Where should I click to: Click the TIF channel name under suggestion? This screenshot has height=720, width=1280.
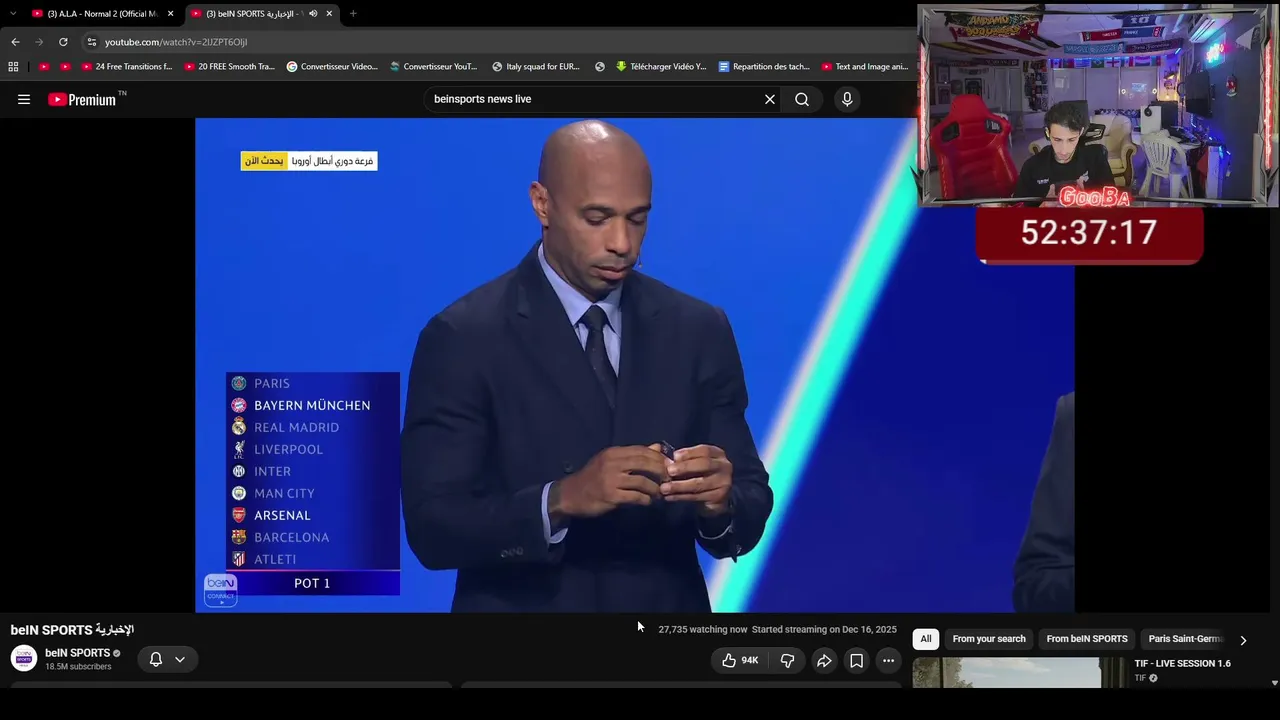(x=1140, y=678)
